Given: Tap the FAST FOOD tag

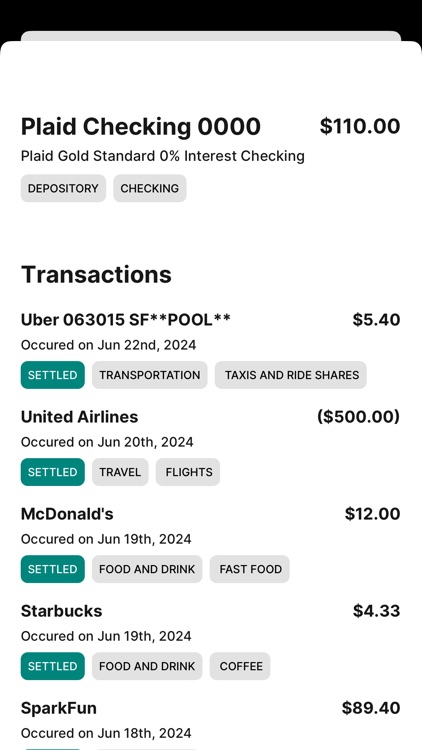Looking at the screenshot, I should tap(250, 569).
